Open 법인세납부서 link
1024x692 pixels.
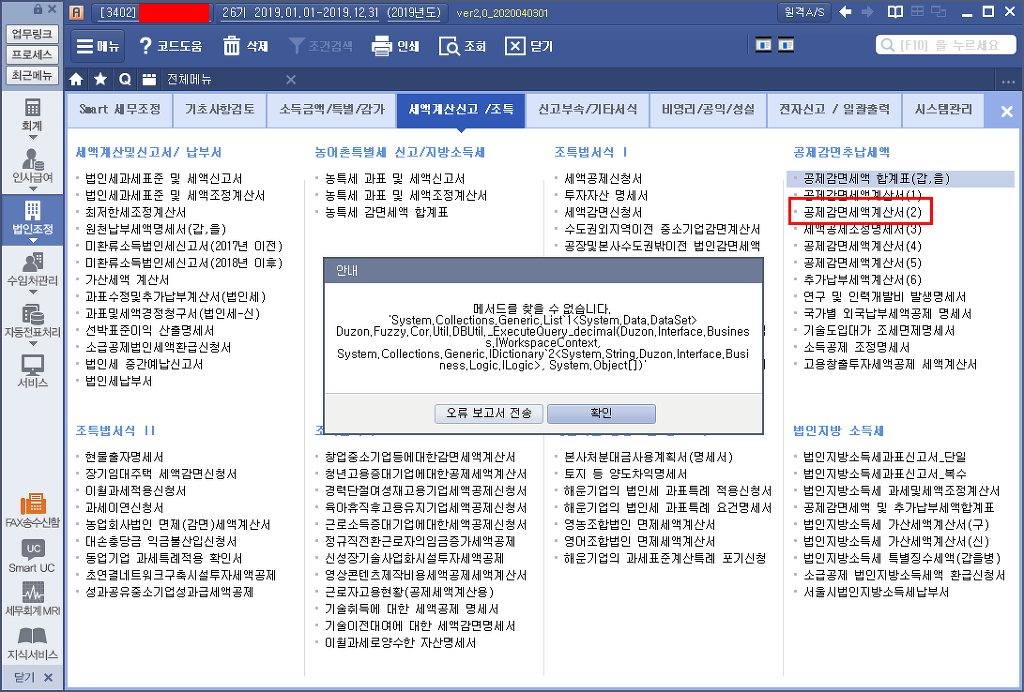tap(125, 380)
